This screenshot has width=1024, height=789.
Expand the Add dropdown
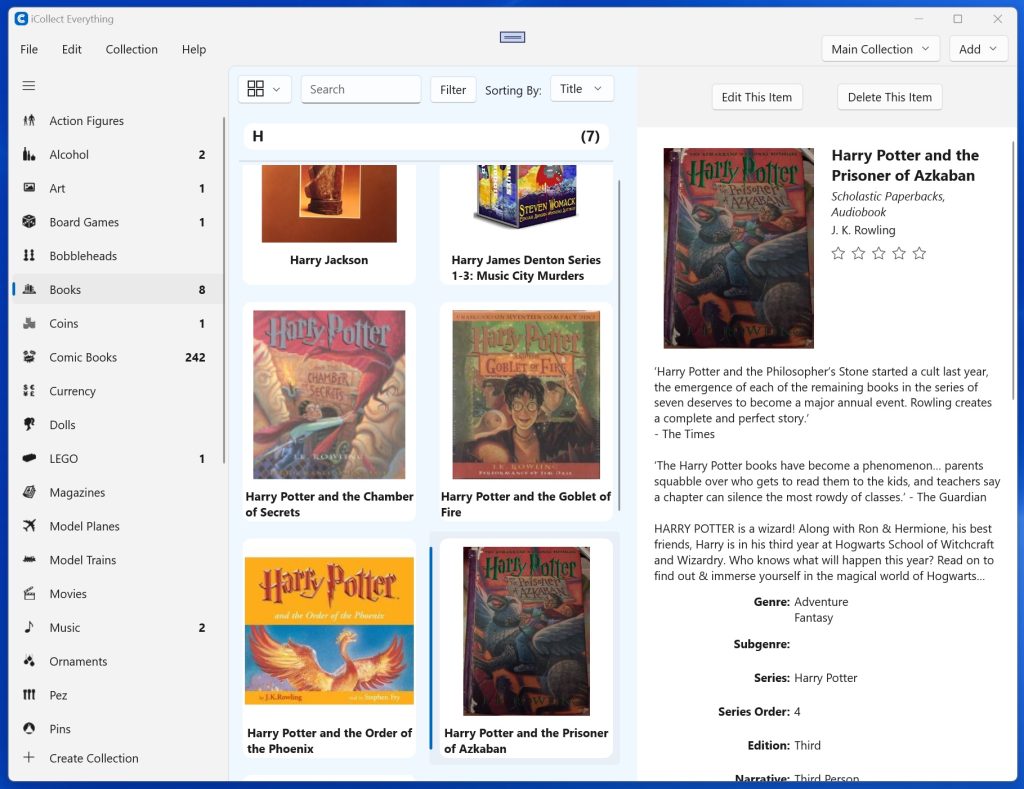[977, 48]
